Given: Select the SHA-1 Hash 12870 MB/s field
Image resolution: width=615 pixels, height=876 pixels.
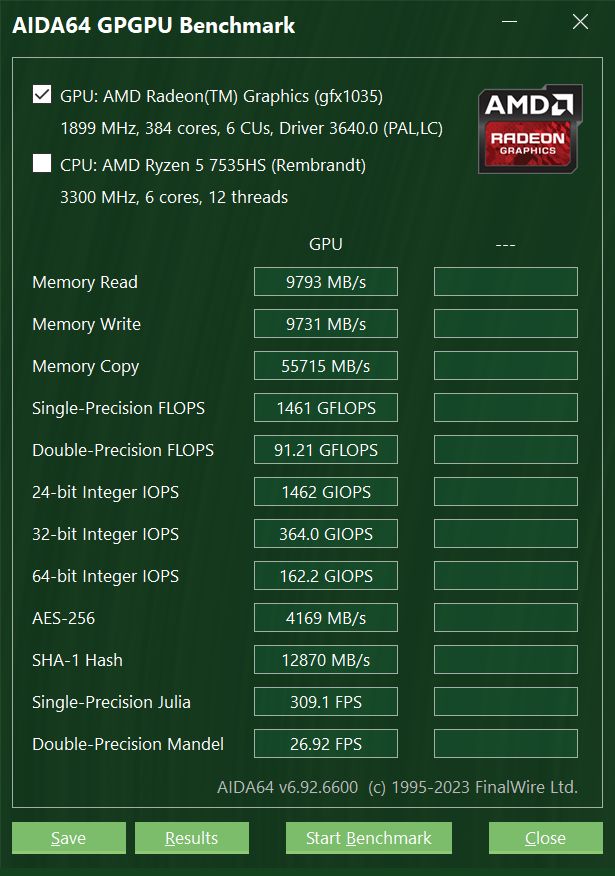Looking at the screenshot, I should click(x=326, y=660).
